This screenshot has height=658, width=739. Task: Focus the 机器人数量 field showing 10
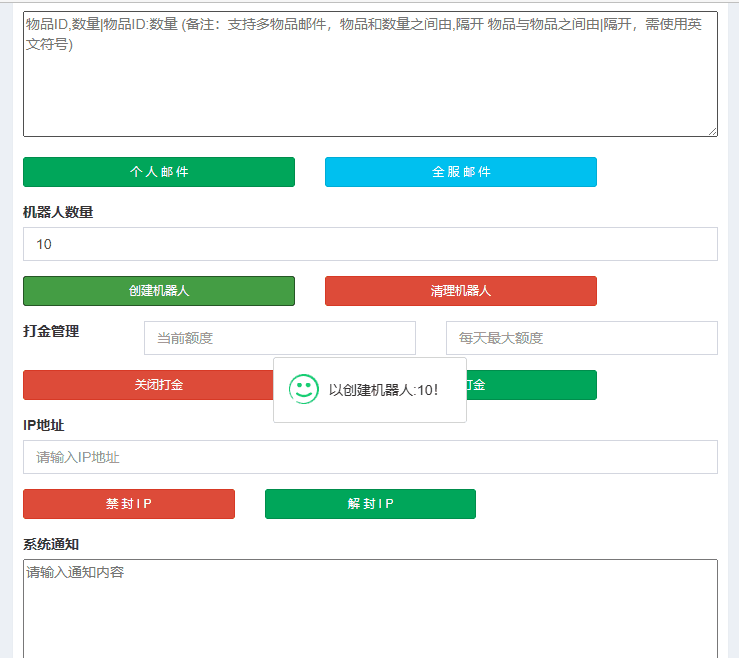click(370, 244)
